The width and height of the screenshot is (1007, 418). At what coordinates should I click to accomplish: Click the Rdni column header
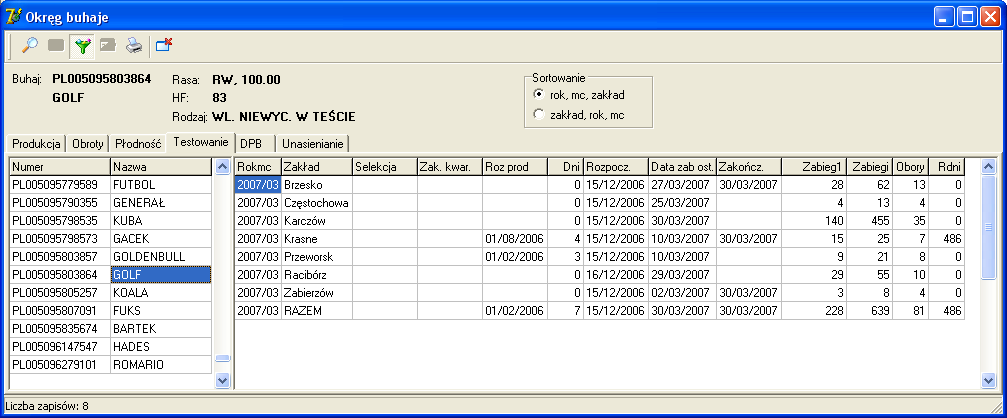947,167
